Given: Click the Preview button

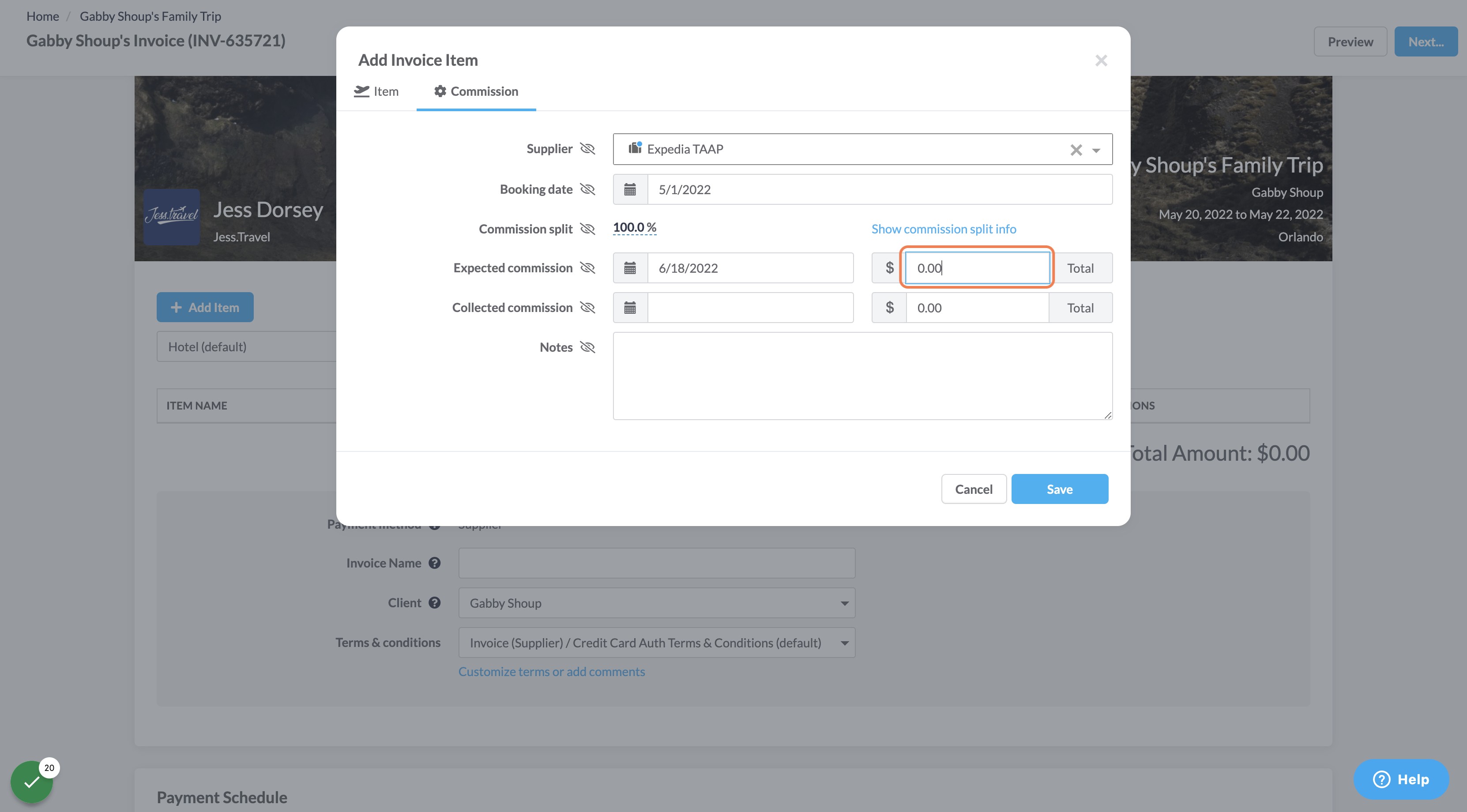Looking at the screenshot, I should 1350,41.
